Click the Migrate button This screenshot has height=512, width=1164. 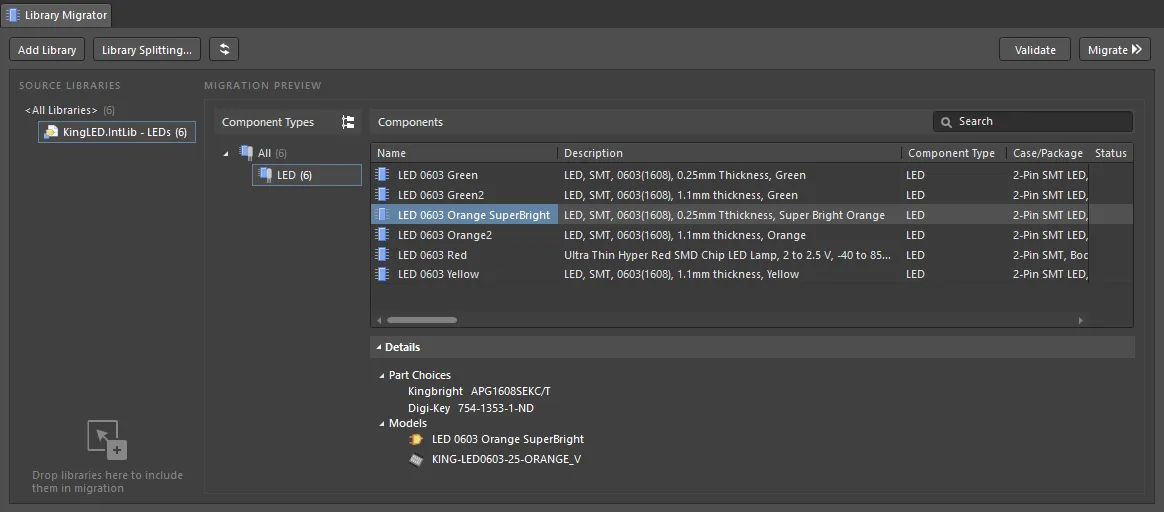[x=1114, y=50]
